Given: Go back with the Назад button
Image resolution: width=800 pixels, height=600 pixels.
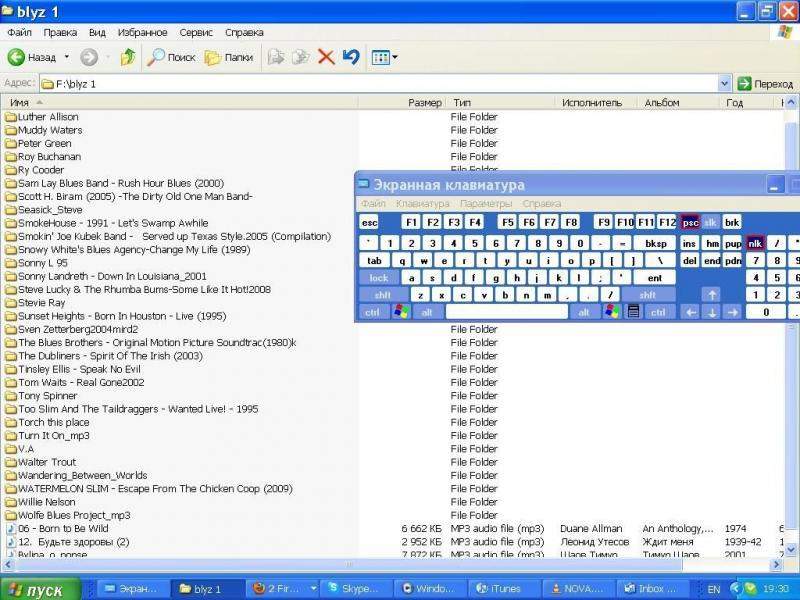Looking at the screenshot, I should [32, 57].
